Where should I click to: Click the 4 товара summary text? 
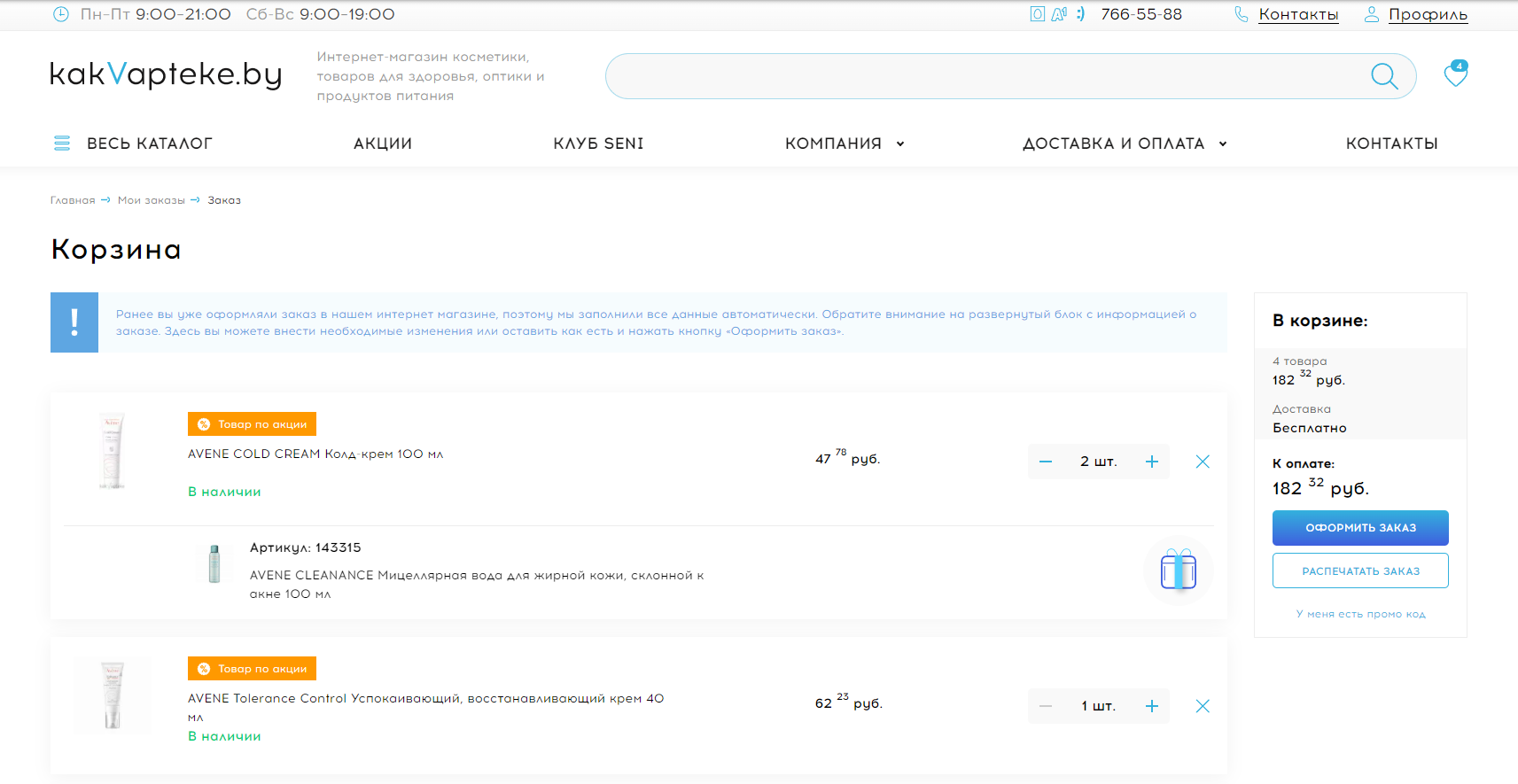coord(1300,361)
